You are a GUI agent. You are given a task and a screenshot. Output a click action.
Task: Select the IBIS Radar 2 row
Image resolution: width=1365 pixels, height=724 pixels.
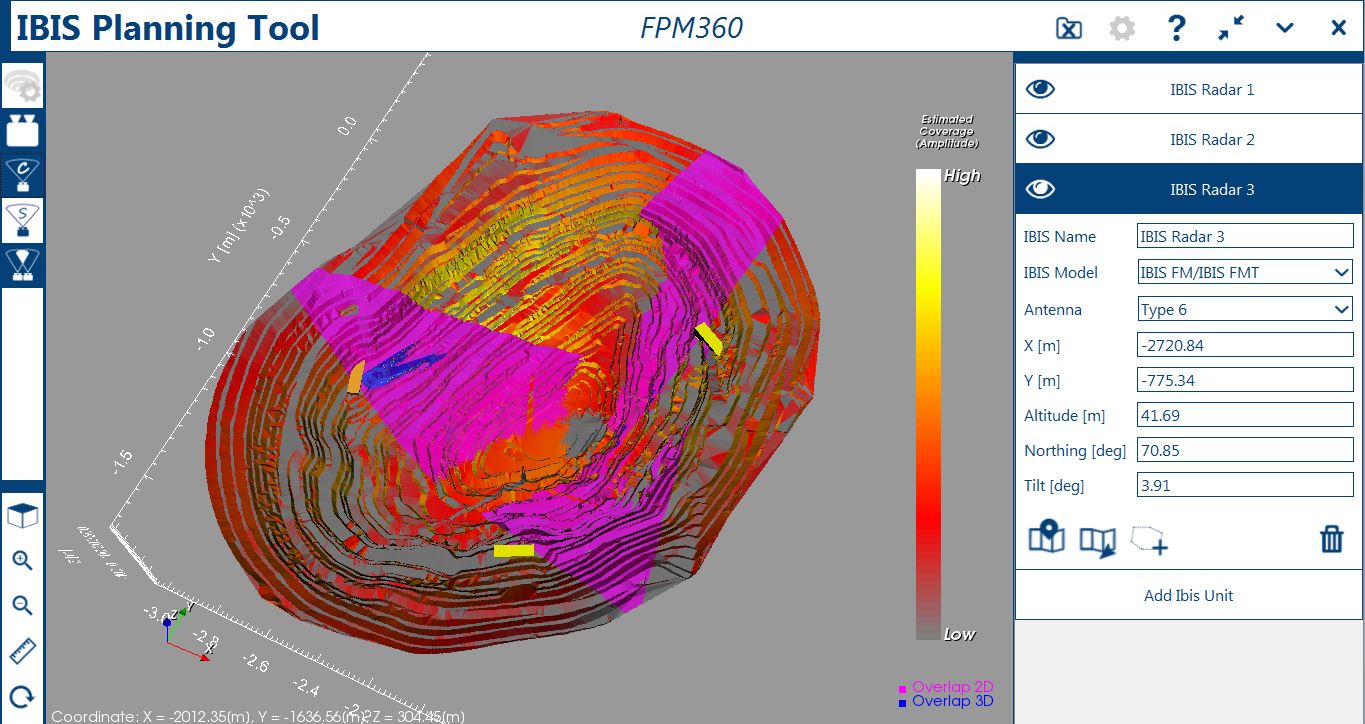click(1189, 139)
